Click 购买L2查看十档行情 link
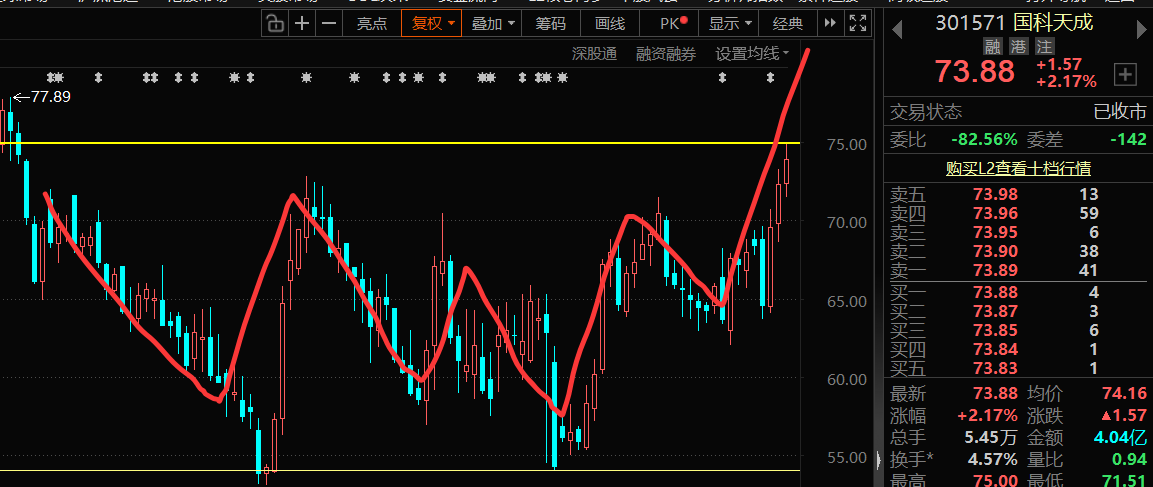Screen dimensions: 1153x487 coord(1018,168)
